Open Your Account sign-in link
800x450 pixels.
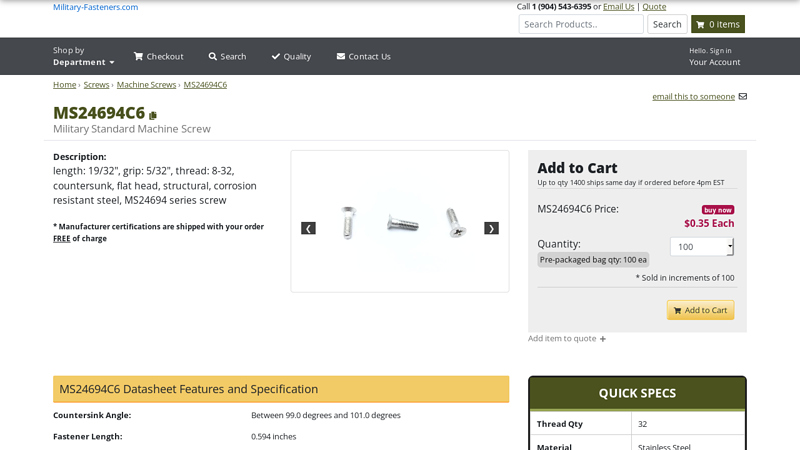[x=714, y=57]
